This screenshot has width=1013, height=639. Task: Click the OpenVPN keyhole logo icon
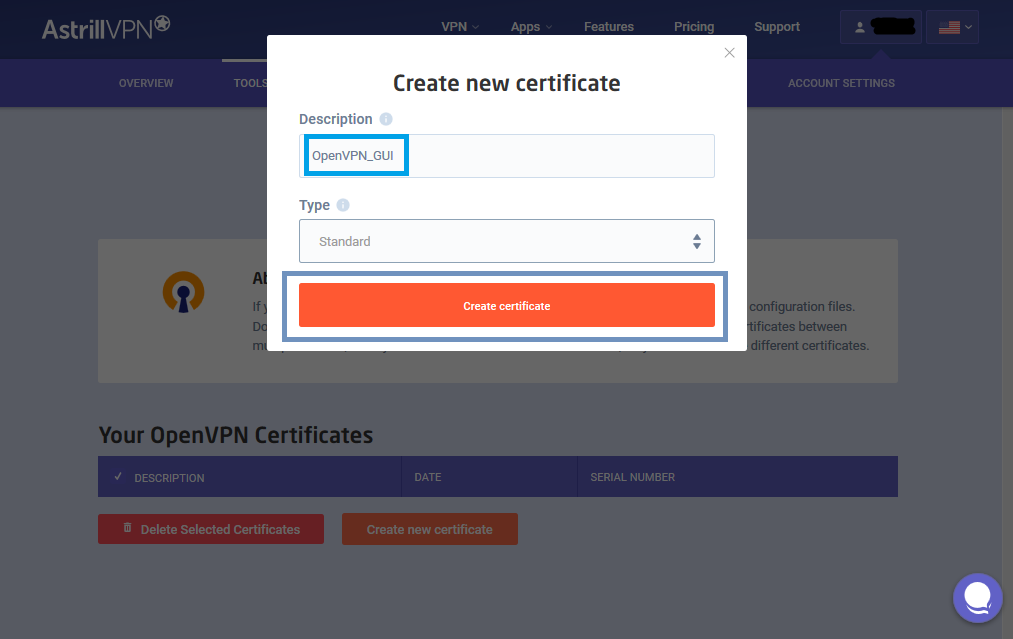(183, 292)
